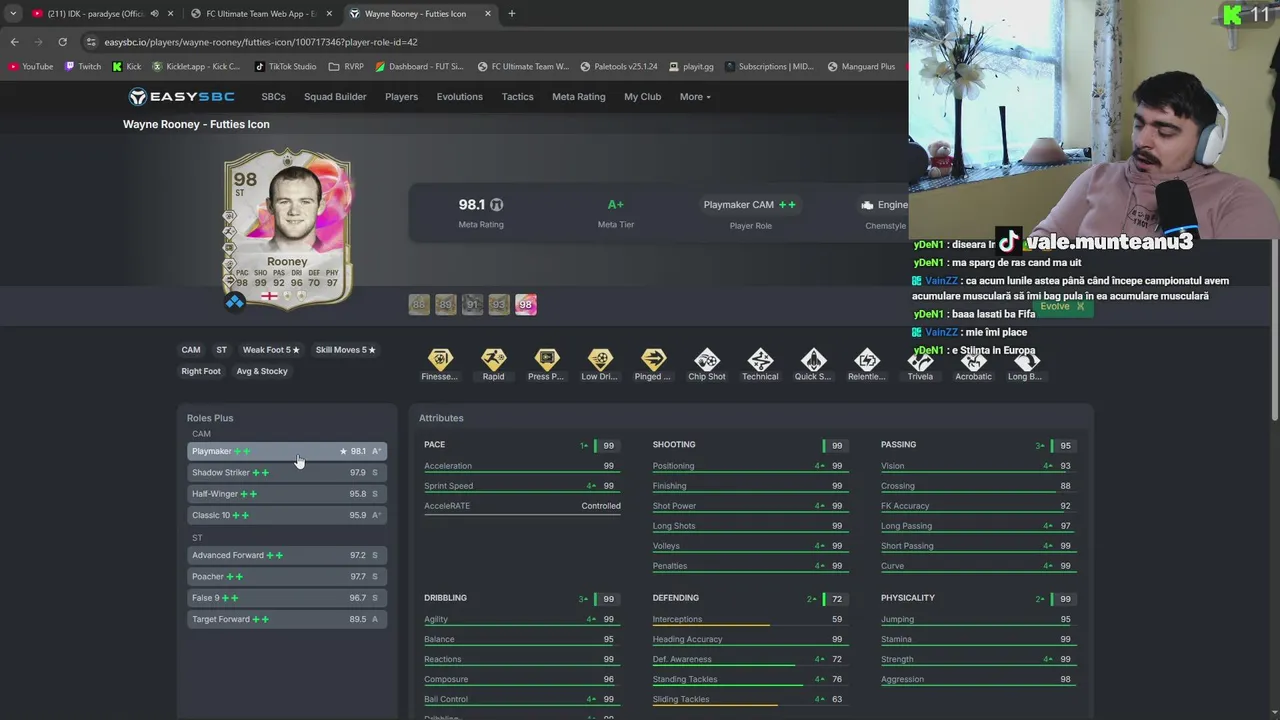Screen dimensions: 1280x720
Task: Click the browser address bar URL
Action: point(261,42)
